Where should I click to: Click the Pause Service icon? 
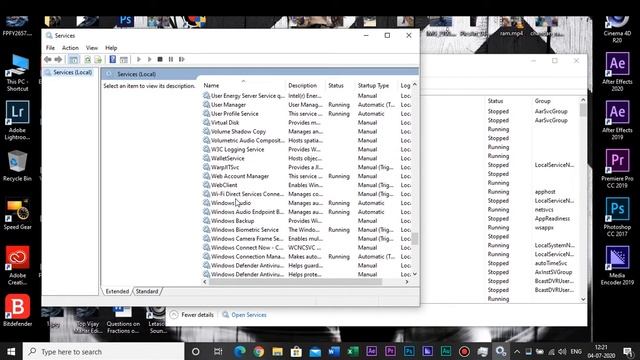(171, 60)
